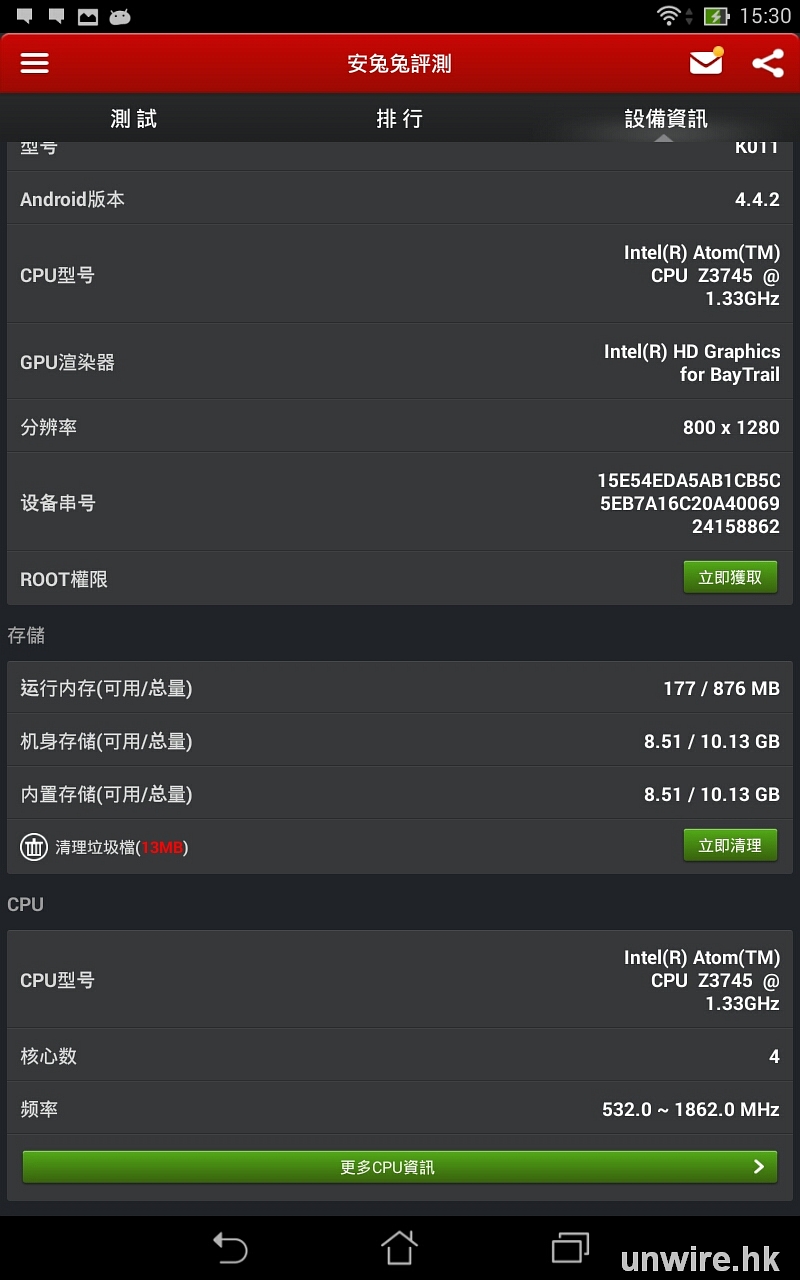Image resolution: width=800 pixels, height=1280 pixels.
Task: Tap the 立即獲取 root button
Action: point(730,577)
